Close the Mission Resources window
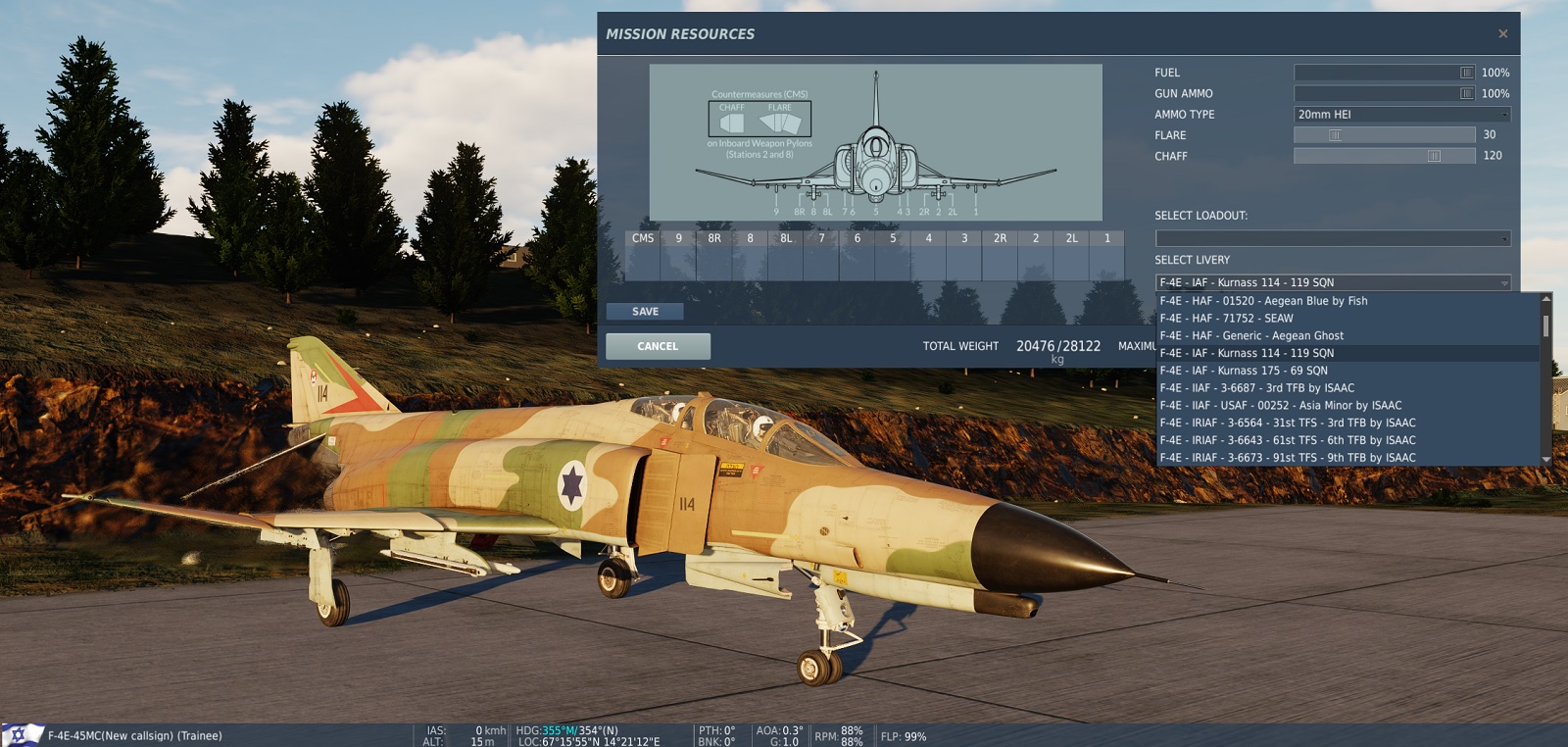This screenshot has width=1568, height=747. (x=1502, y=34)
